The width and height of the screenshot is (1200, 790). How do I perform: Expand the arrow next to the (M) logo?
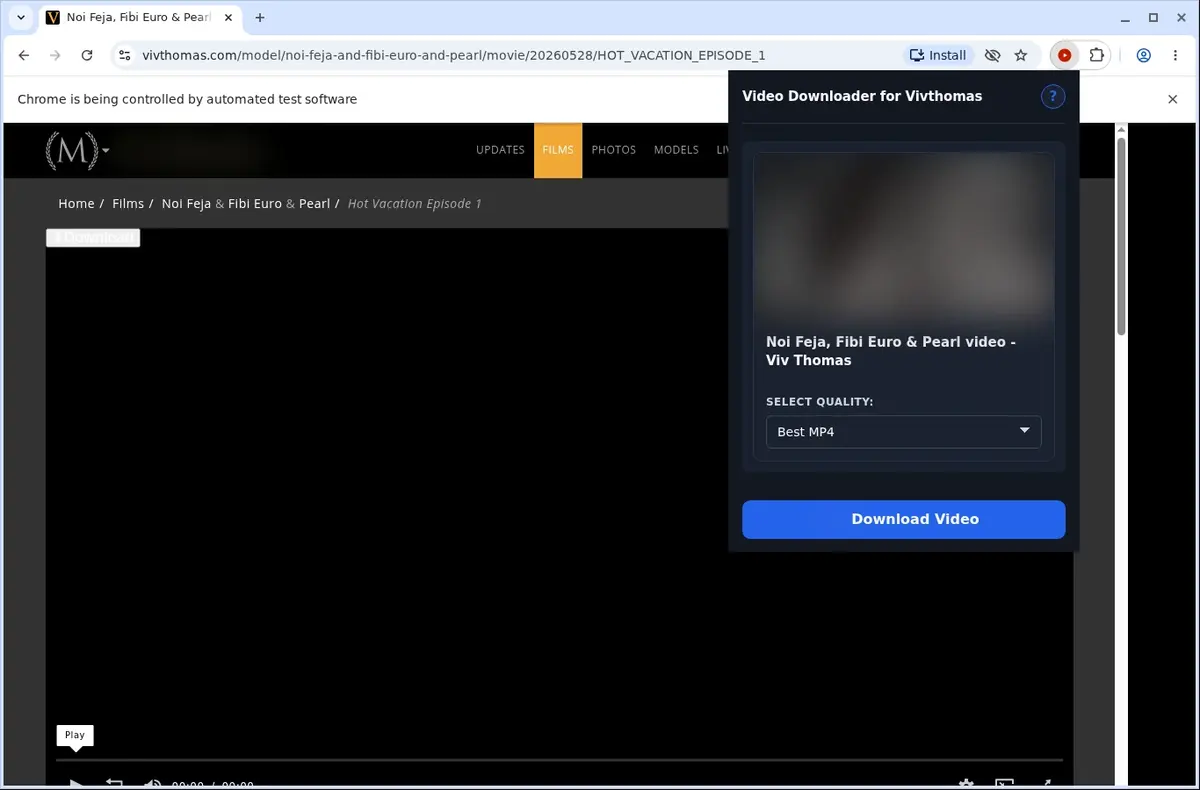click(106, 151)
